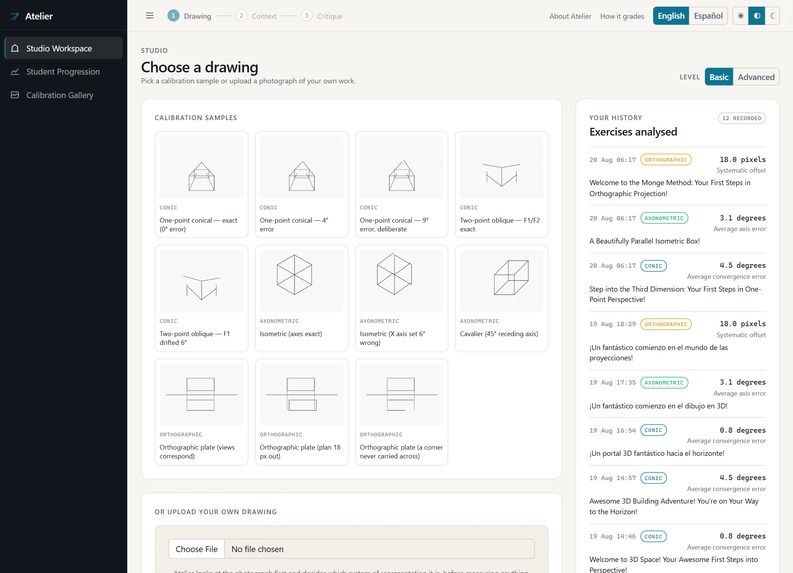Click Axonometric tag on 19 Aug 17:35 entry
This screenshot has height=573, width=793.
click(664, 382)
